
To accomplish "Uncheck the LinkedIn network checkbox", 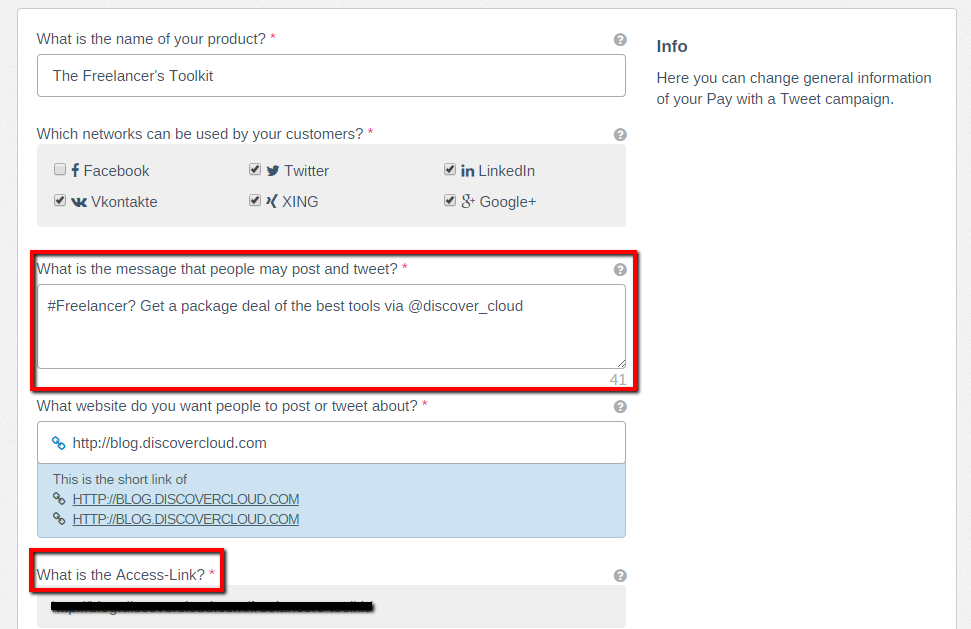I will coord(450,170).
